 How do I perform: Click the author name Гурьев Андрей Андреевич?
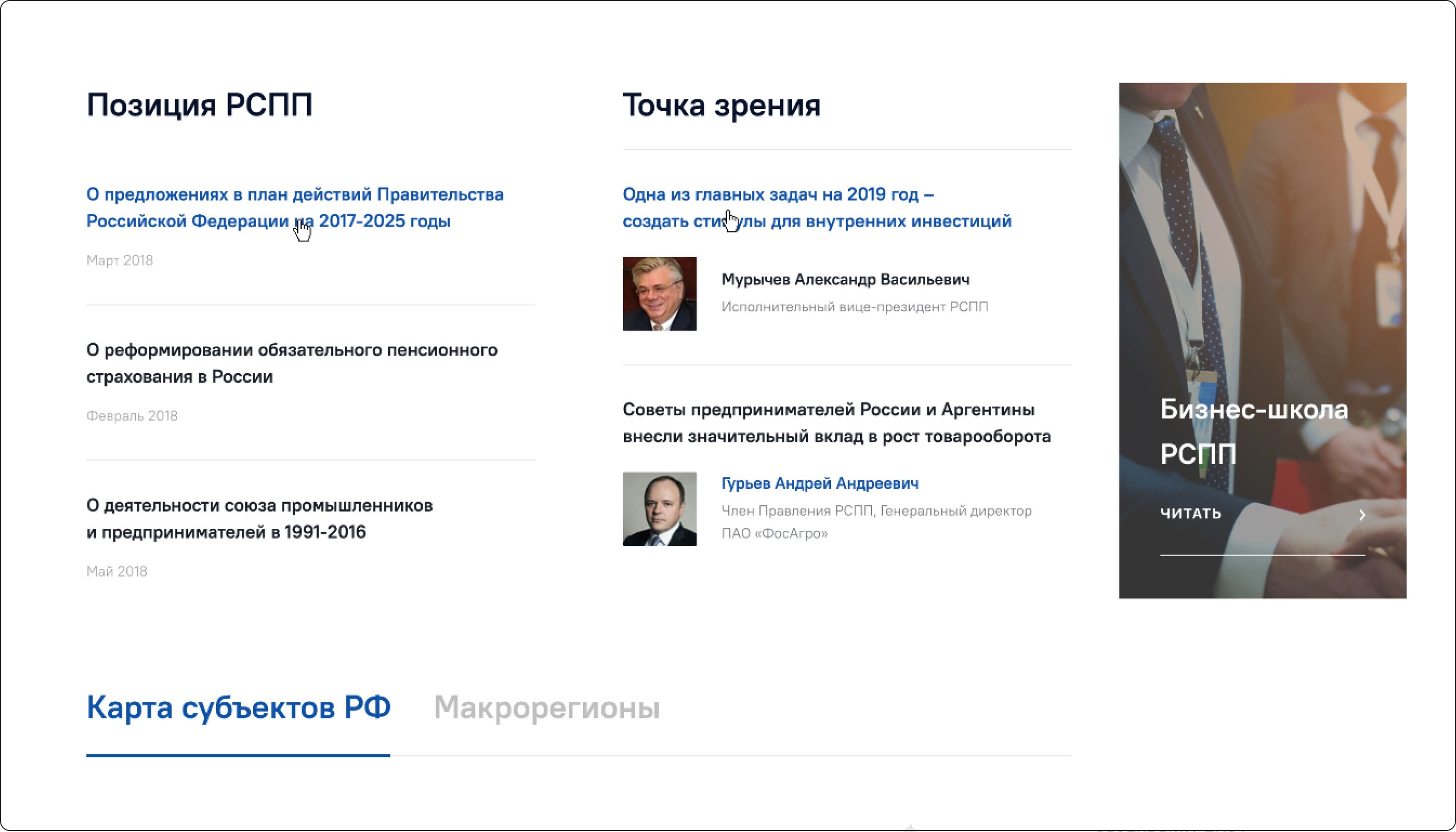(x=819, y=483)
